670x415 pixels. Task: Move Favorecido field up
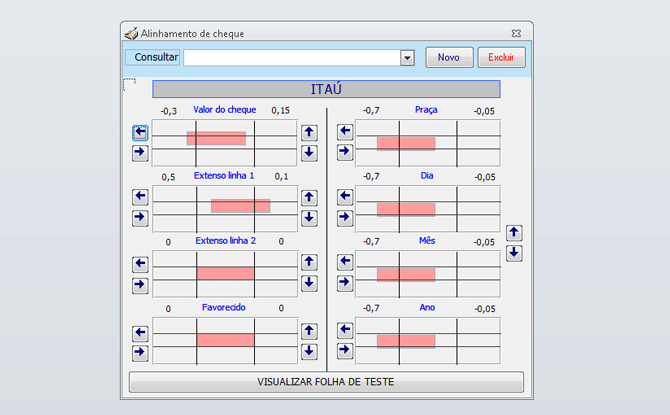coord(309,331)
